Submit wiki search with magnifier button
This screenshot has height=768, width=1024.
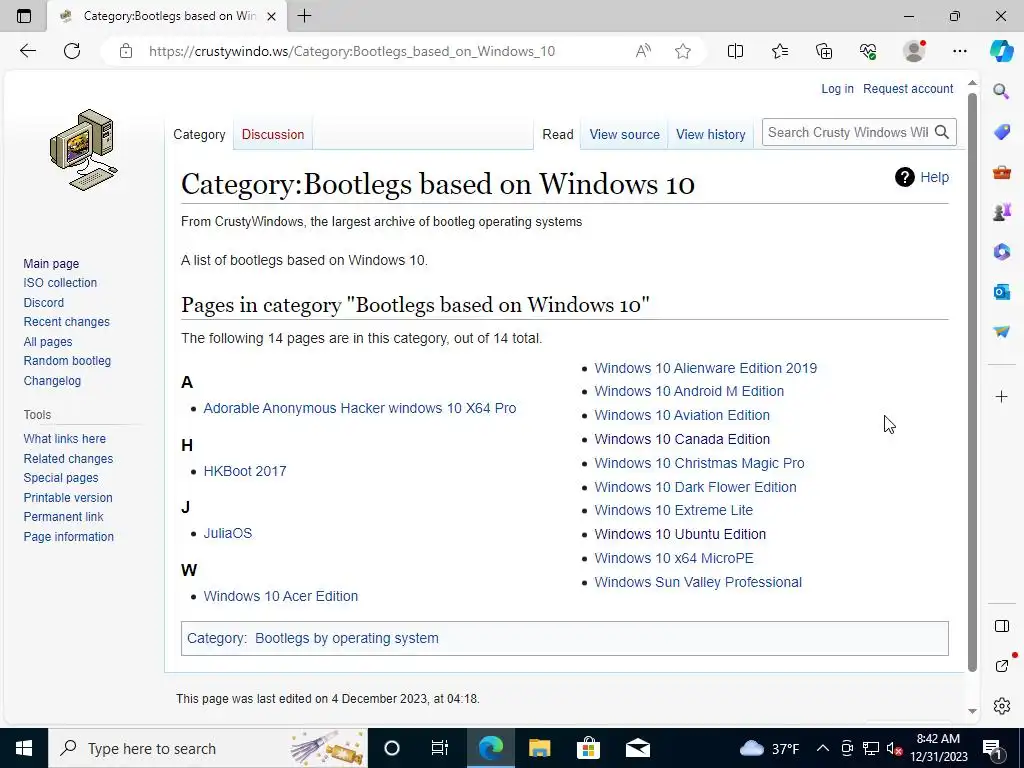click(942, 132)
